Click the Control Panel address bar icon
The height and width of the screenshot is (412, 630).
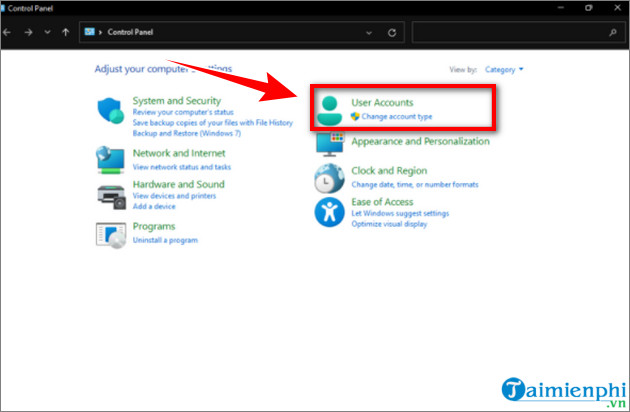pos(90,32)
